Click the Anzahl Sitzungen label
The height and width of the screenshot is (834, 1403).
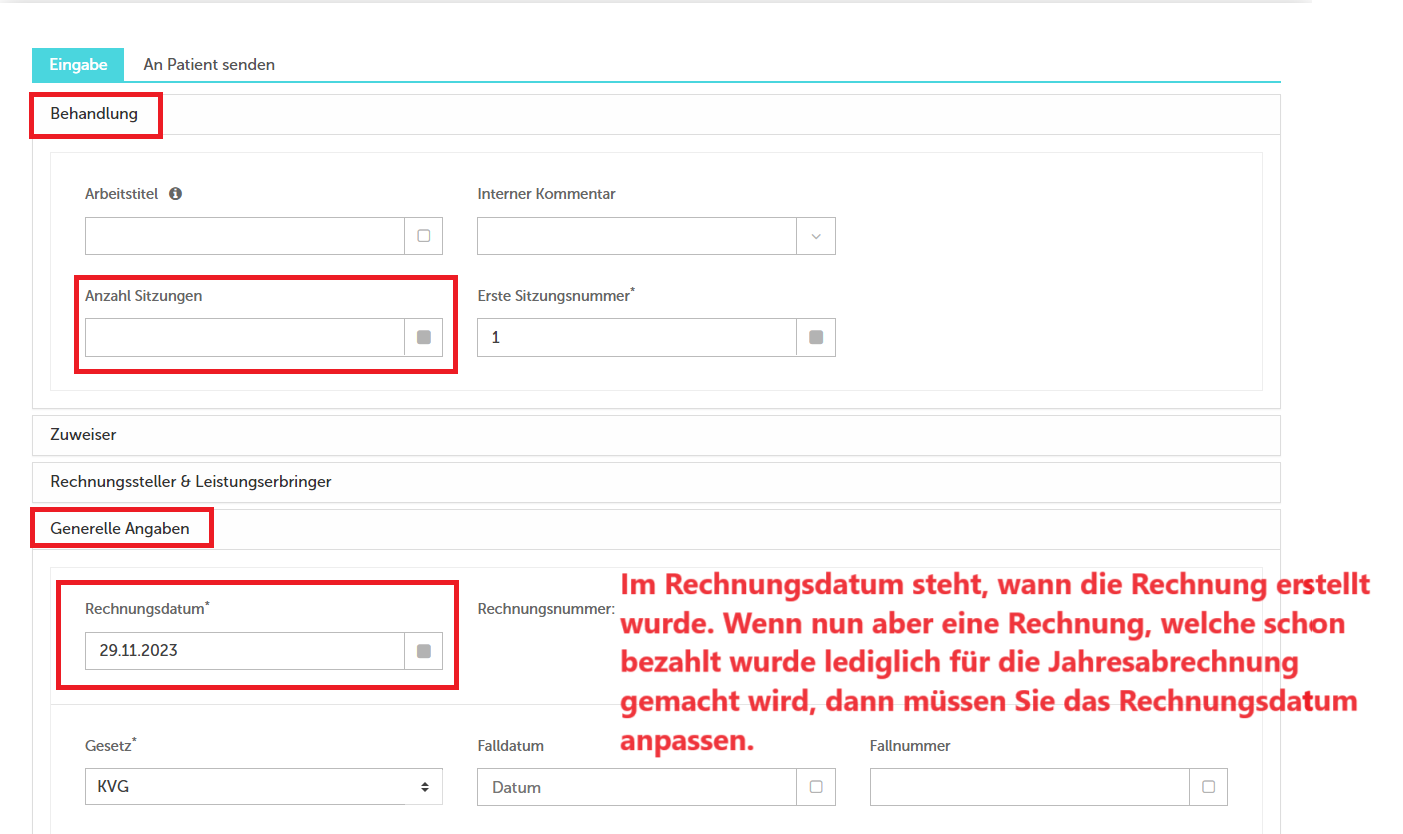pyautogui.click(x=144, y=296)
